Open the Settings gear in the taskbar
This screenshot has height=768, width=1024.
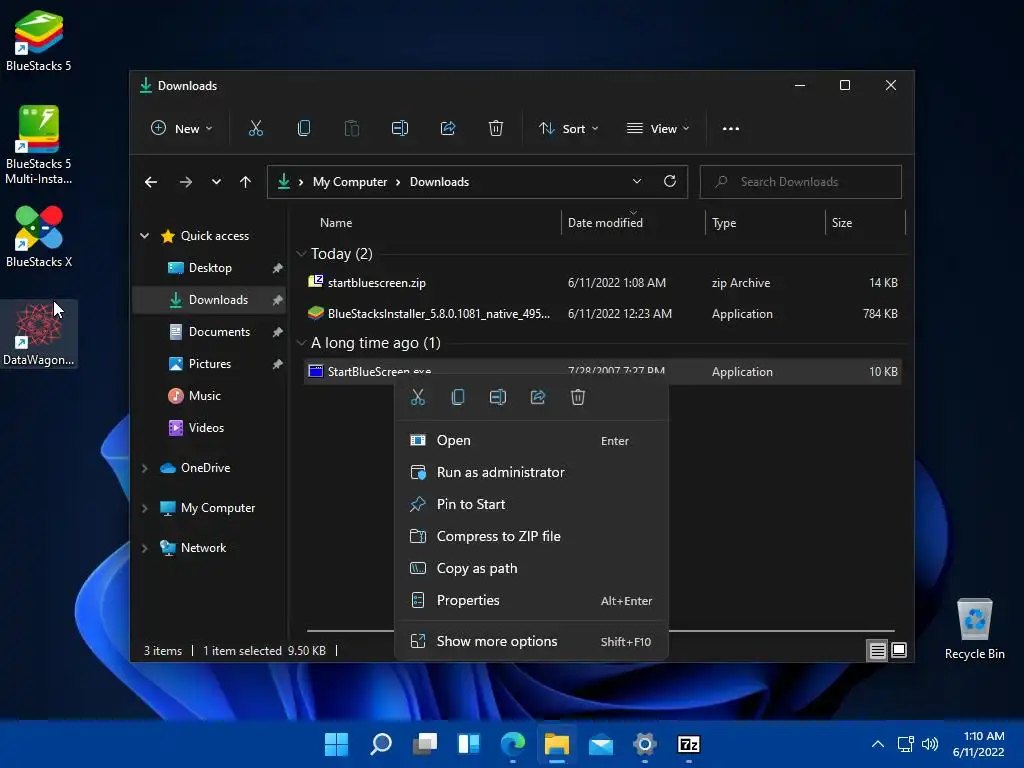645,744
